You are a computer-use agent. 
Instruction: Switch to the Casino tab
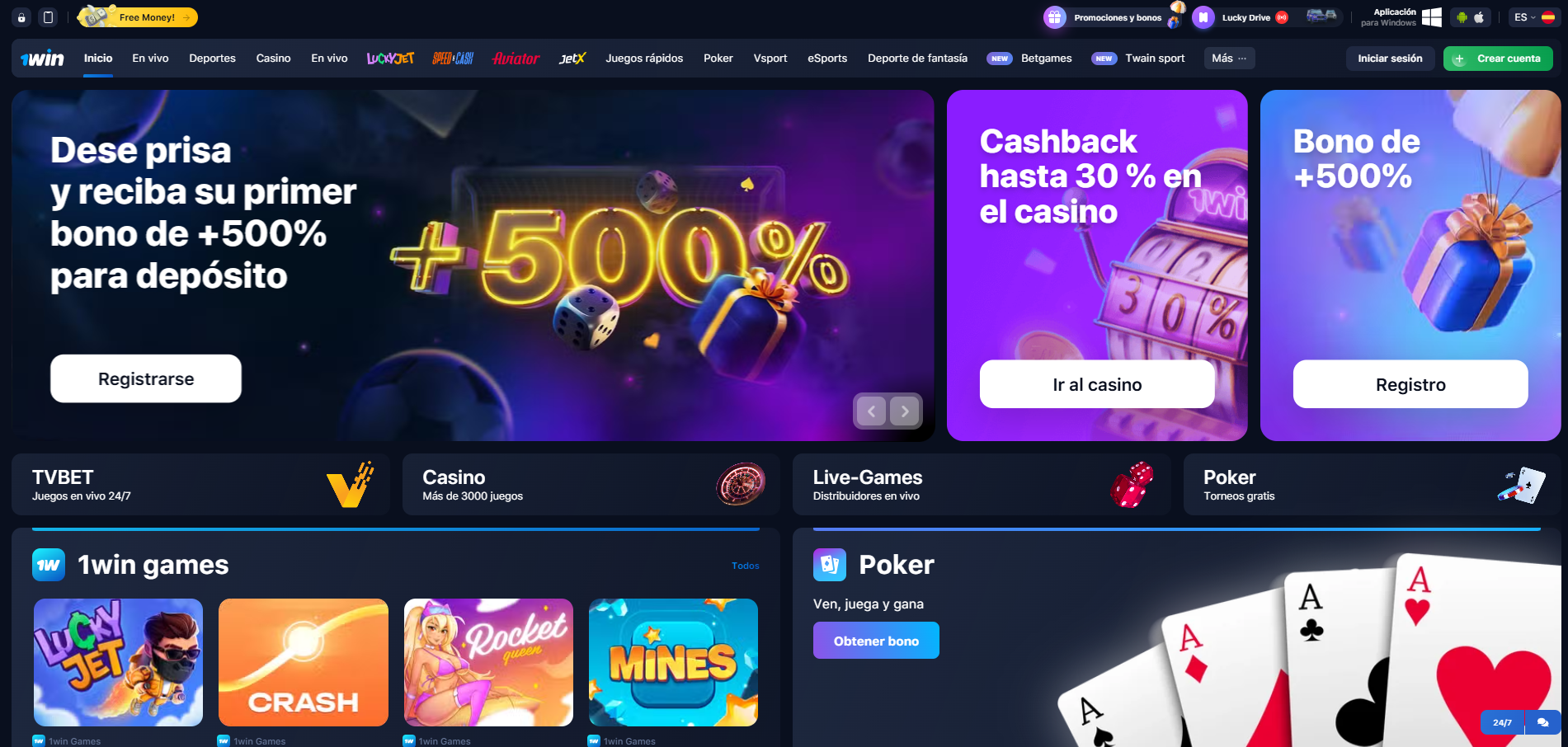click(273, 59)
